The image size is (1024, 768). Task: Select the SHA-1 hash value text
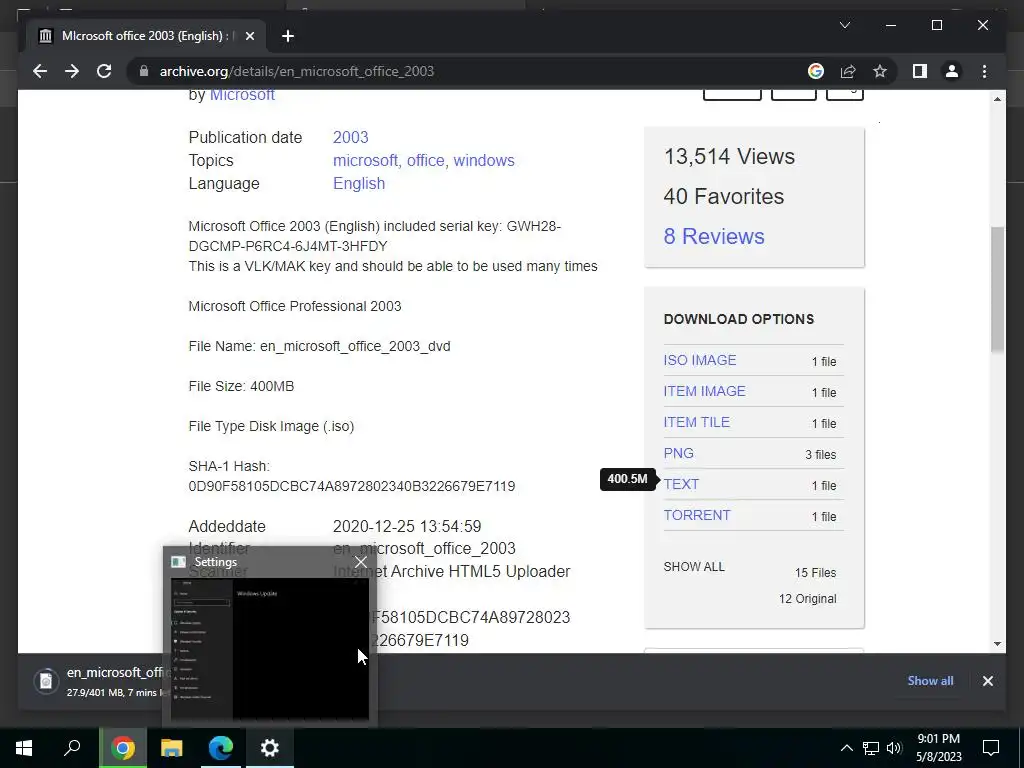tap(351, 487)
